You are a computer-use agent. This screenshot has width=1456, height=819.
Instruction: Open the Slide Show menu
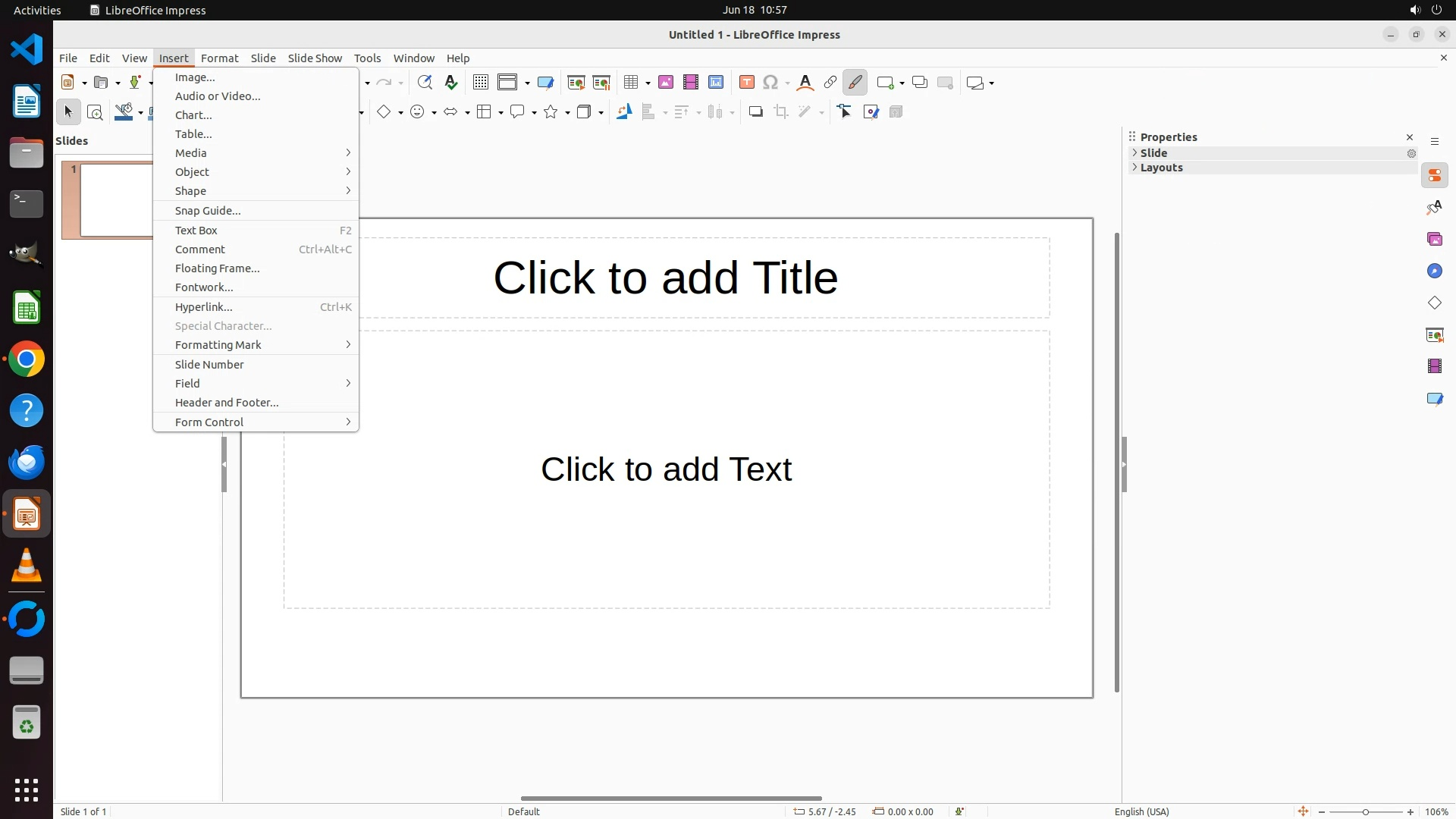tap(315, 58)
